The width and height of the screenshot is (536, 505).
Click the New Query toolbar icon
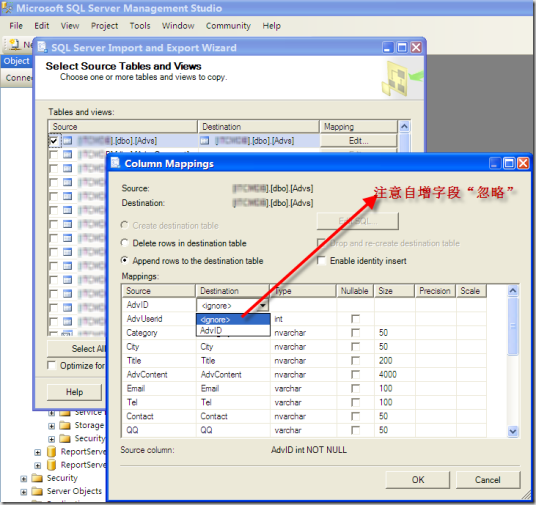point(14,44)
